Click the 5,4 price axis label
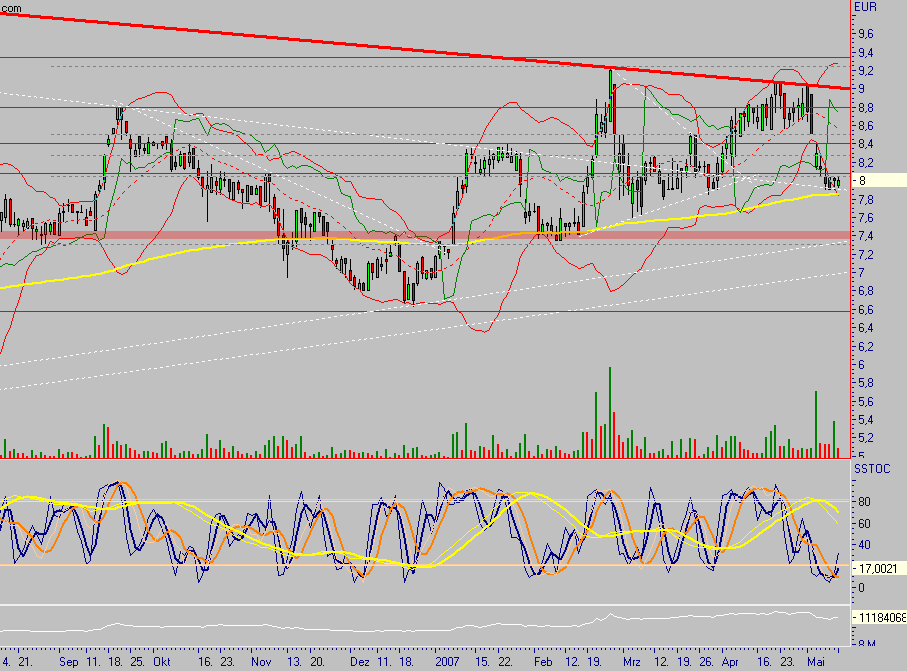This screenshot has height=671, width=907. tap(866, 419)
